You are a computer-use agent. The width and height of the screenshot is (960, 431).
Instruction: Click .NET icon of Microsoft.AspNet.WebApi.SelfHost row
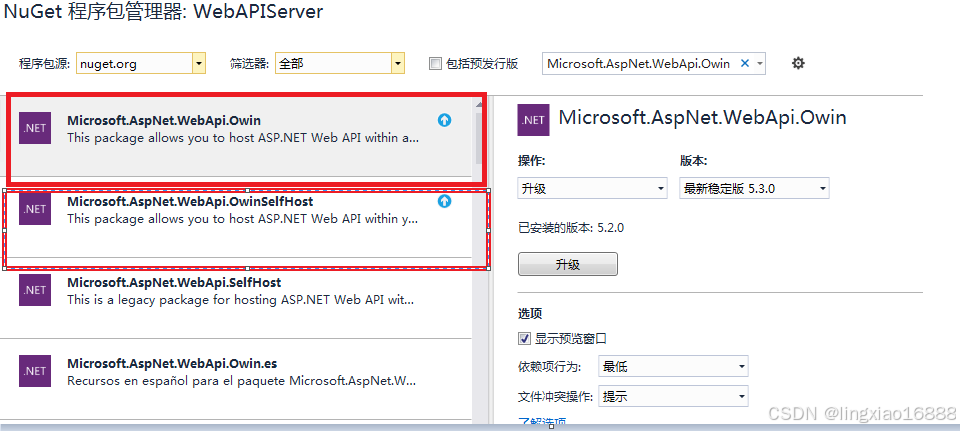[35, 290]
